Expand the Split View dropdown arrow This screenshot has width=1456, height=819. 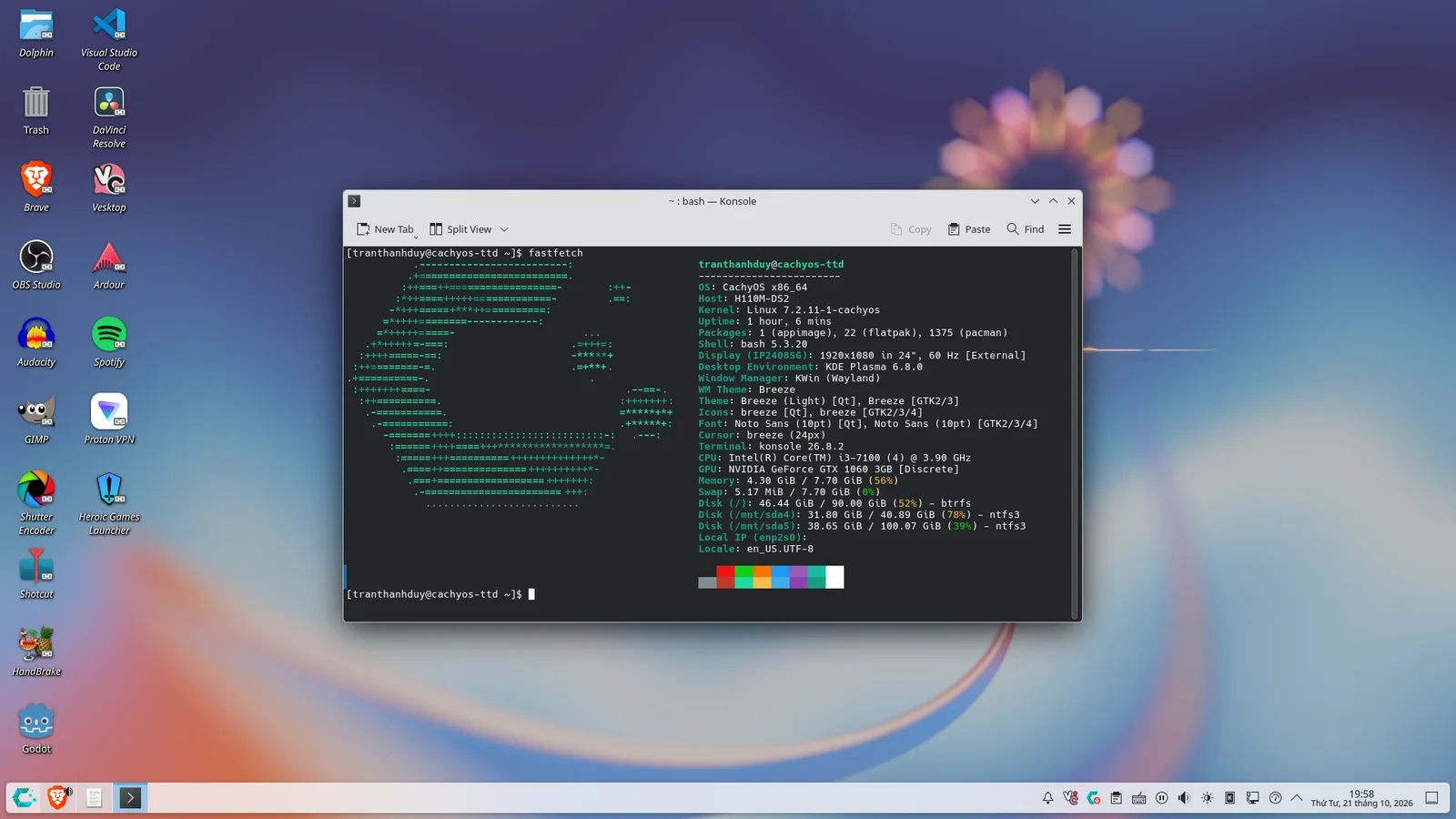point(504,229)
